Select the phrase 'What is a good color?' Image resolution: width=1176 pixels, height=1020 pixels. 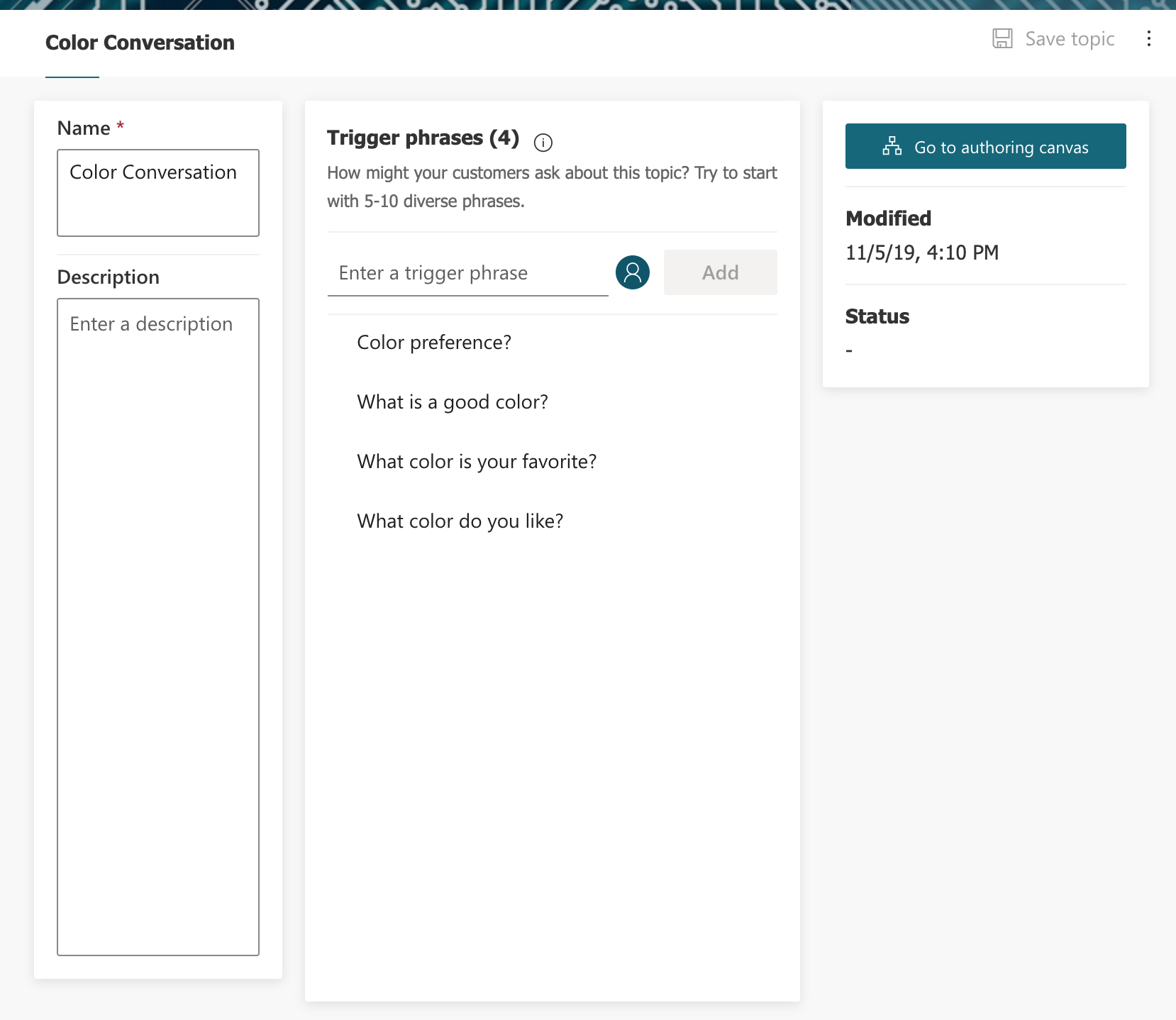(452, 401)
